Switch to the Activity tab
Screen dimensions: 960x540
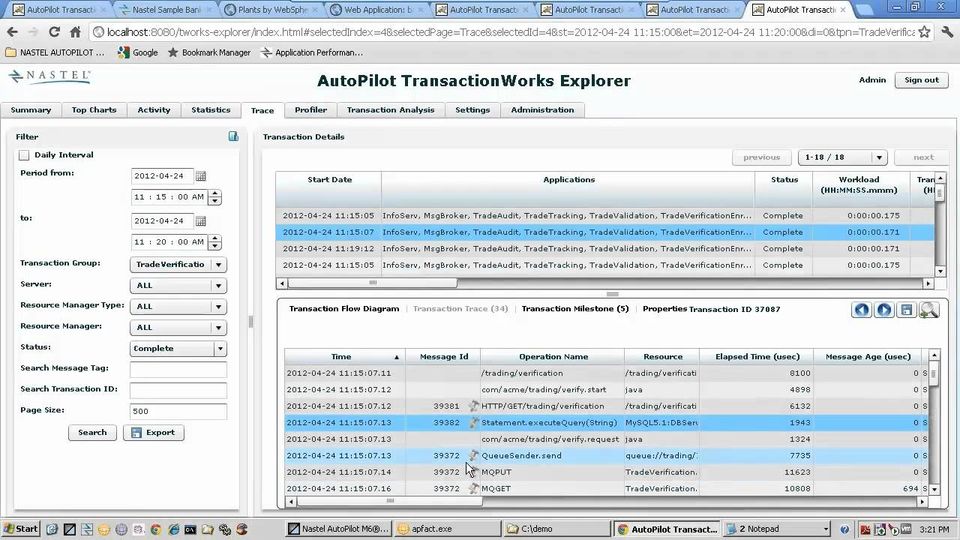click(x=154, y=110)
